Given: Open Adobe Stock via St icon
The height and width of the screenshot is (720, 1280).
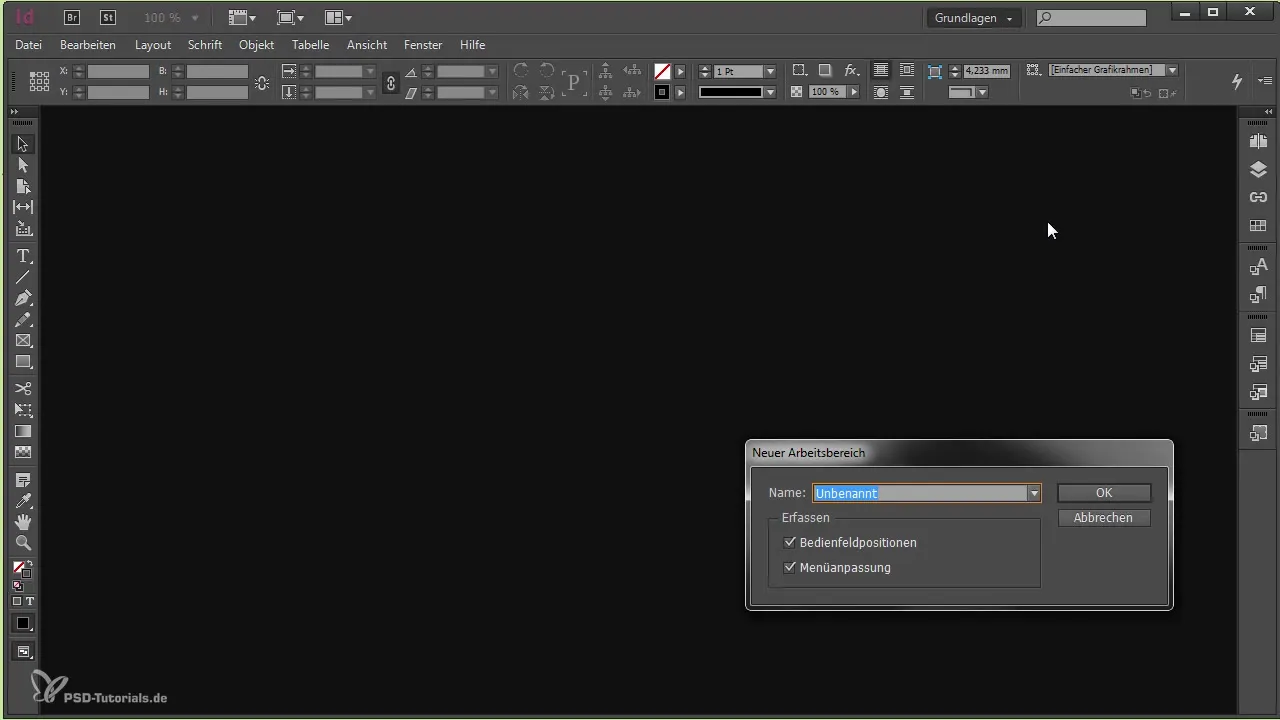Looking at the screenshot, I should (x=107, y=17).
